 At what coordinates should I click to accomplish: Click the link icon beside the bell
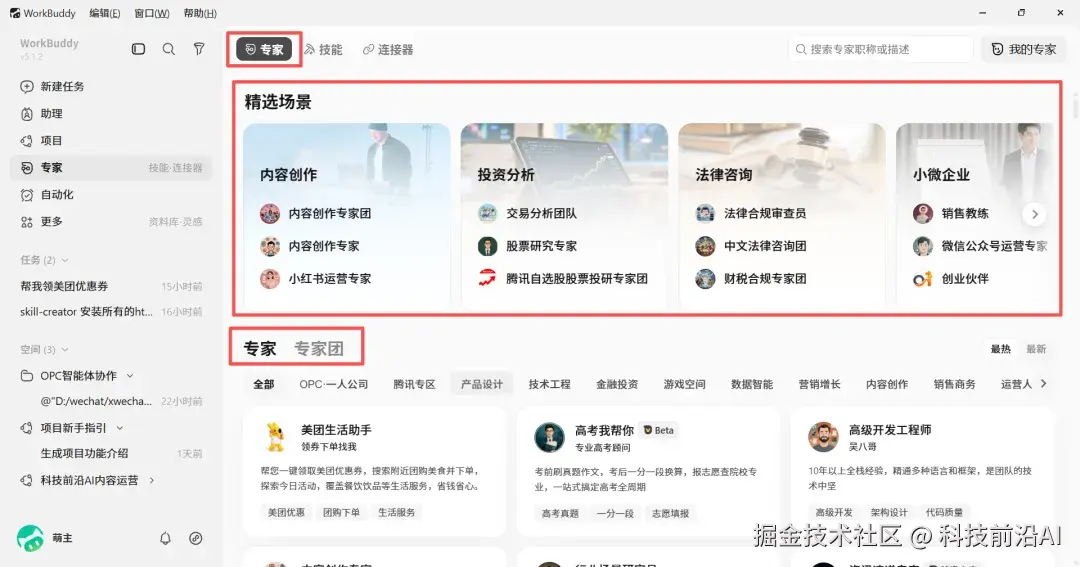point(196,538)
